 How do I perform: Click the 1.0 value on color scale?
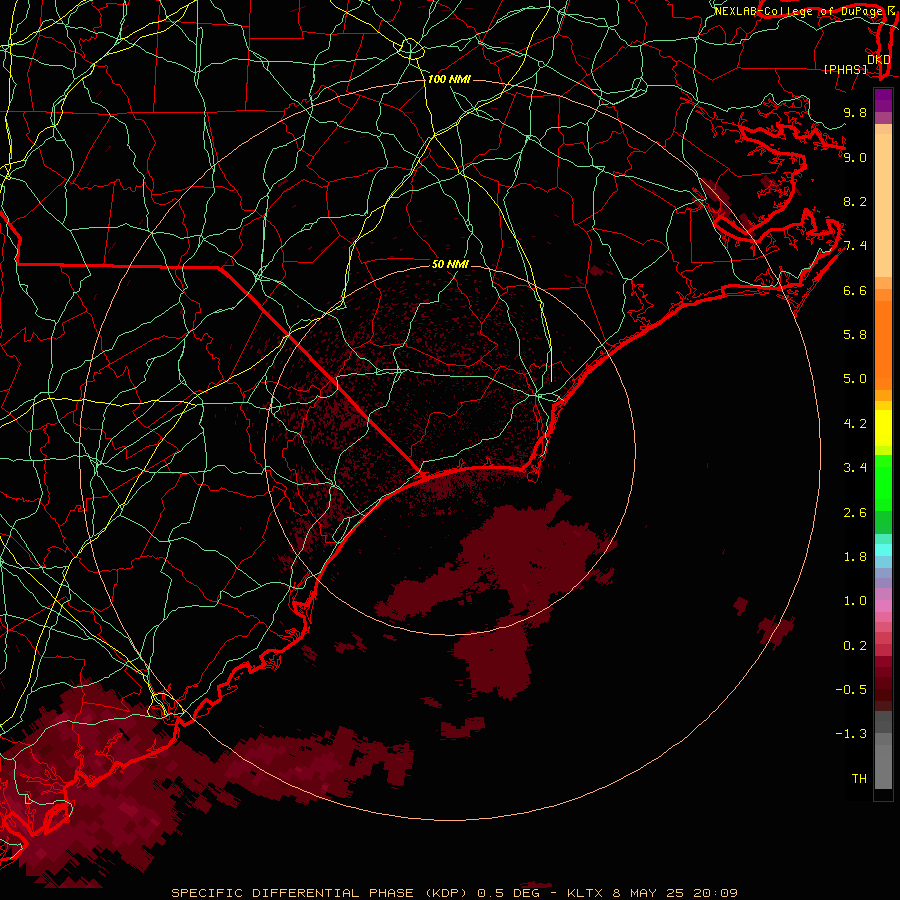855,601
